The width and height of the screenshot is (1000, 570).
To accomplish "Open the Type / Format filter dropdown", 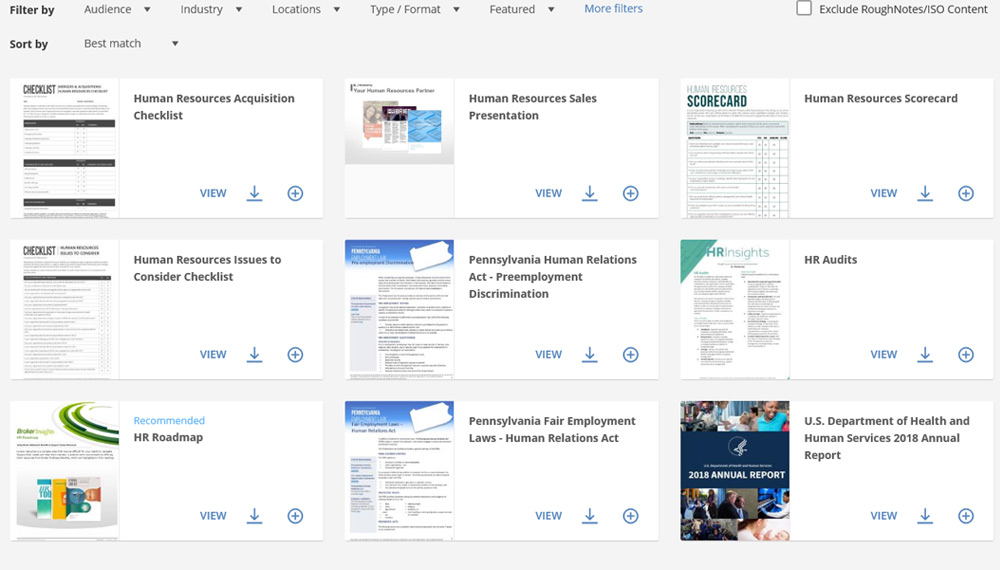I will (x=415, y=10).
